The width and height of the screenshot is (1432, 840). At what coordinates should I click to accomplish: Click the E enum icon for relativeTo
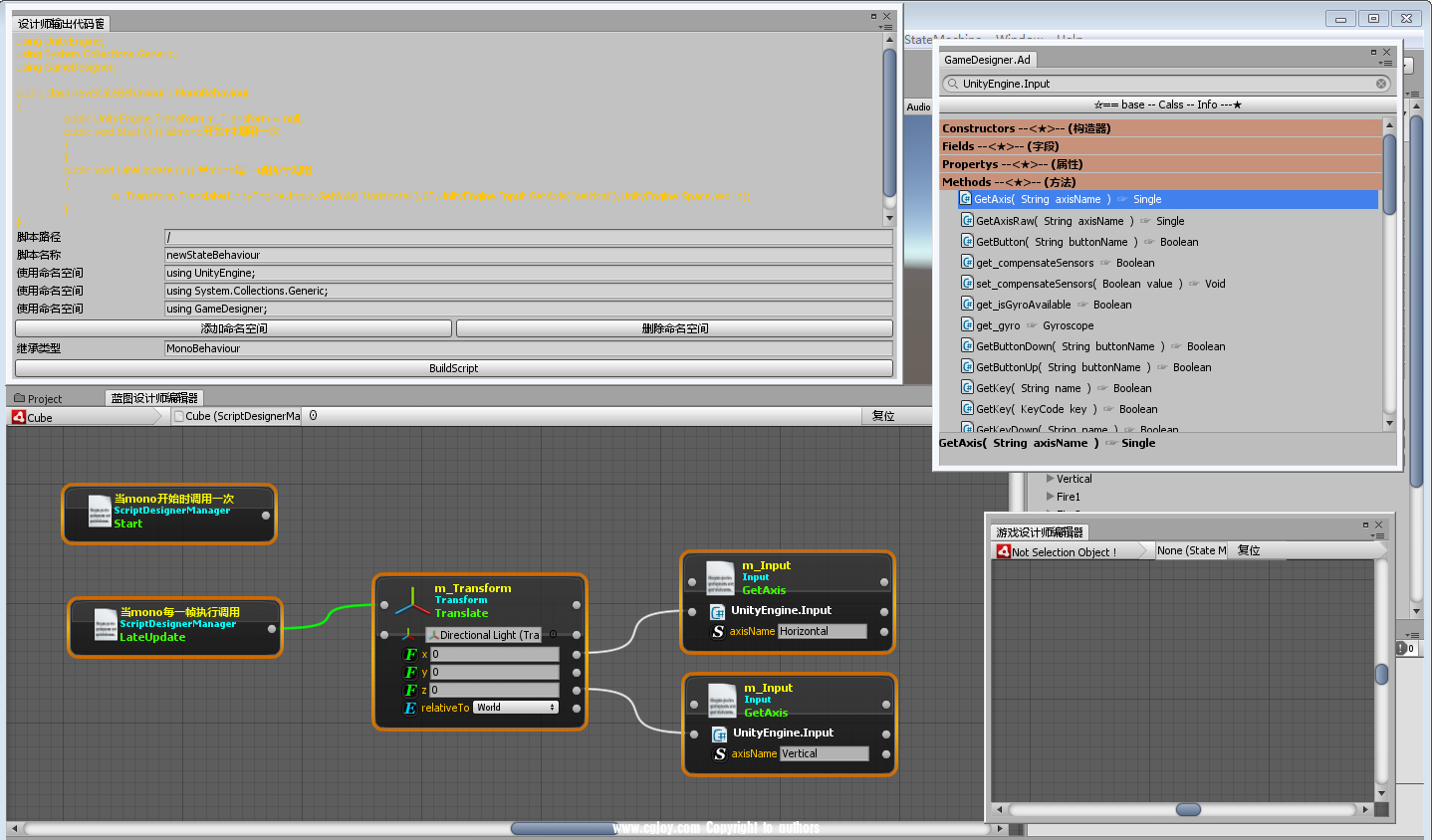coord(410,708)
